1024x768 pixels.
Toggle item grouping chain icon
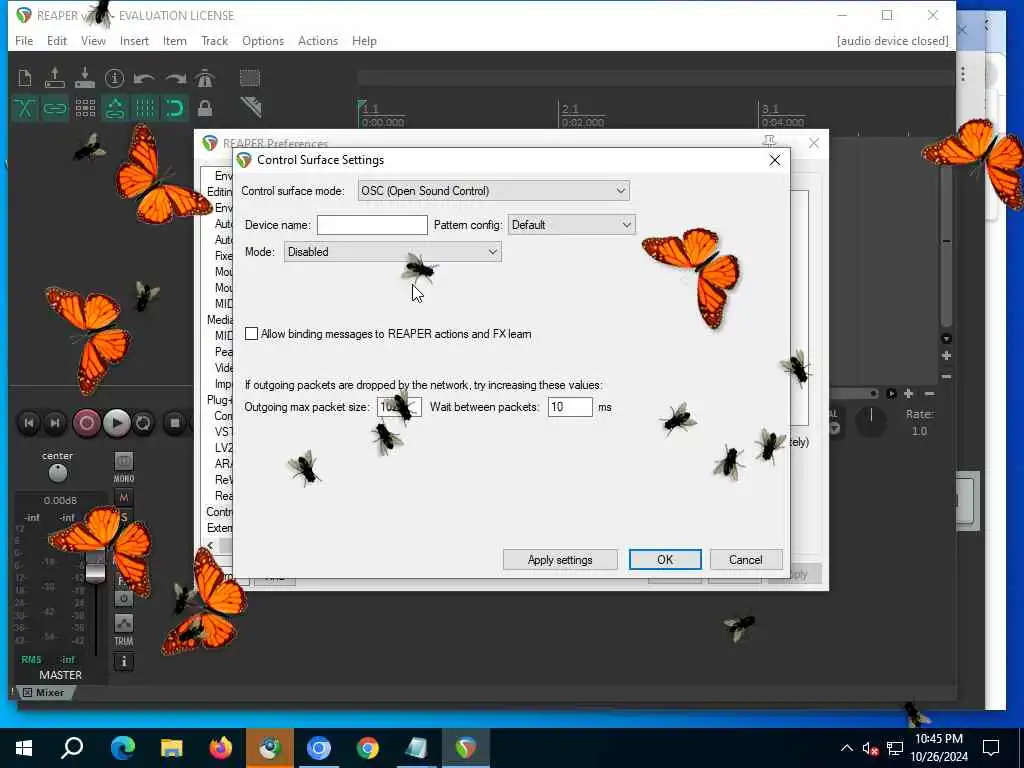[55, 108]
